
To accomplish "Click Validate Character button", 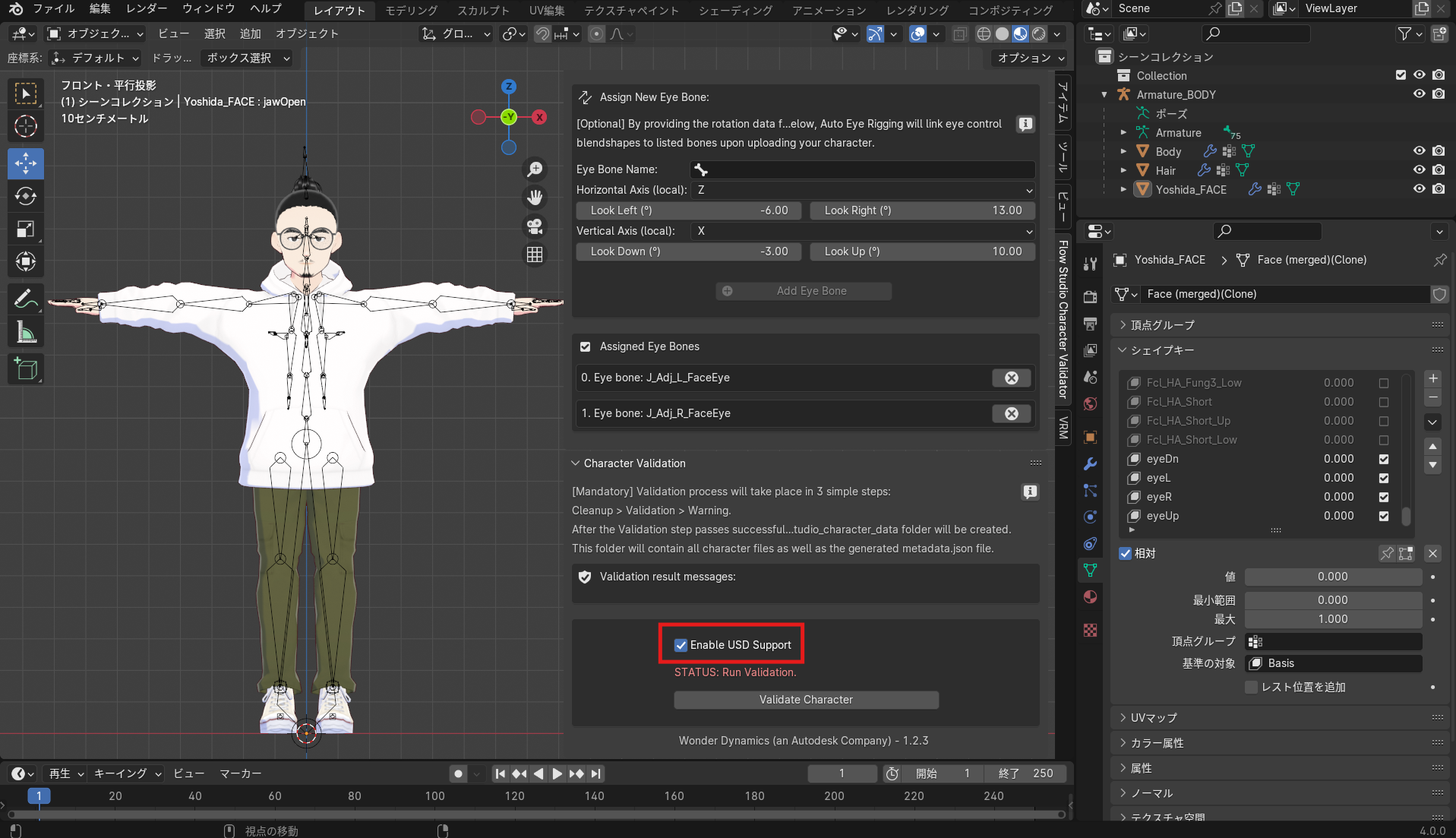I will pos(806,700).
